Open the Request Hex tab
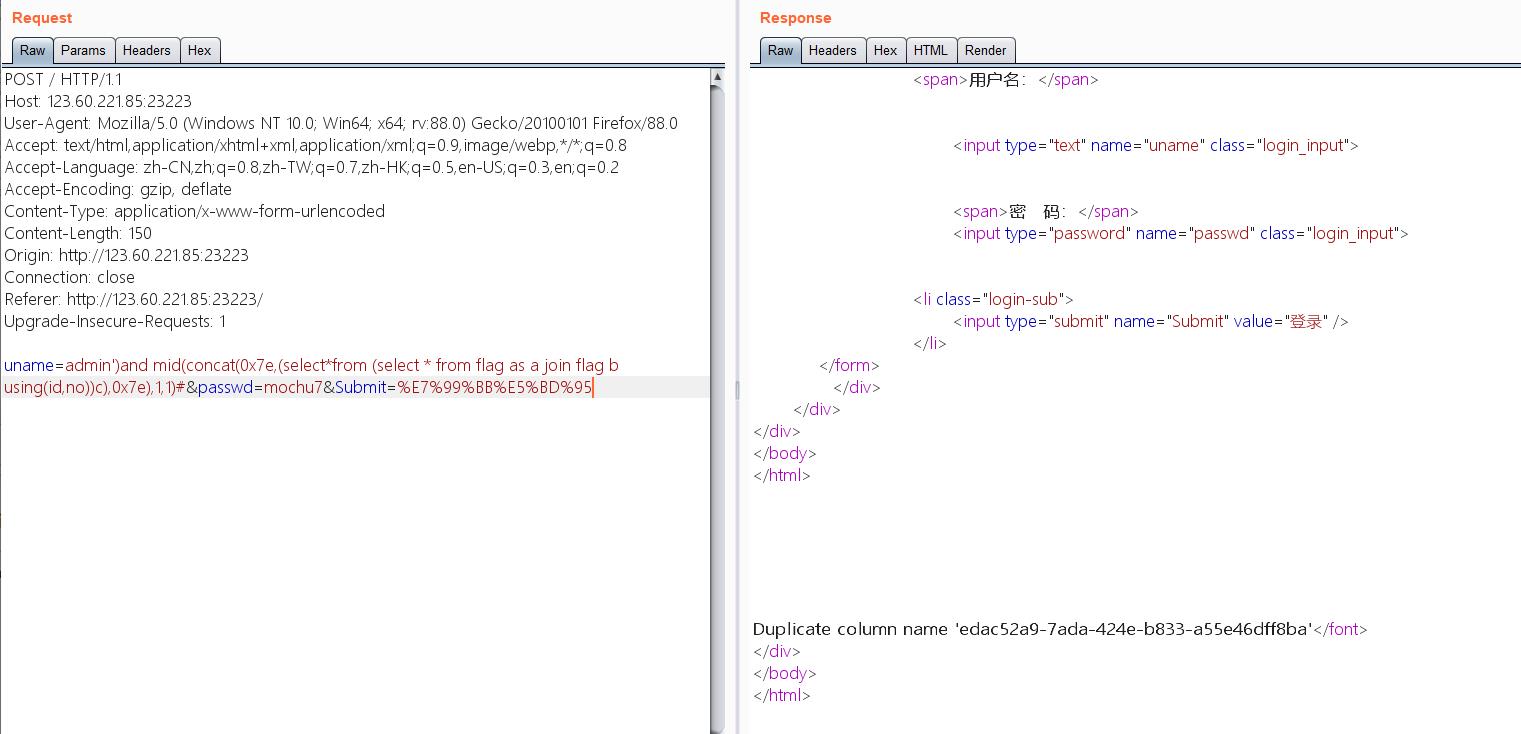Viewport: 1521px width, 734px height. (200, 50)
